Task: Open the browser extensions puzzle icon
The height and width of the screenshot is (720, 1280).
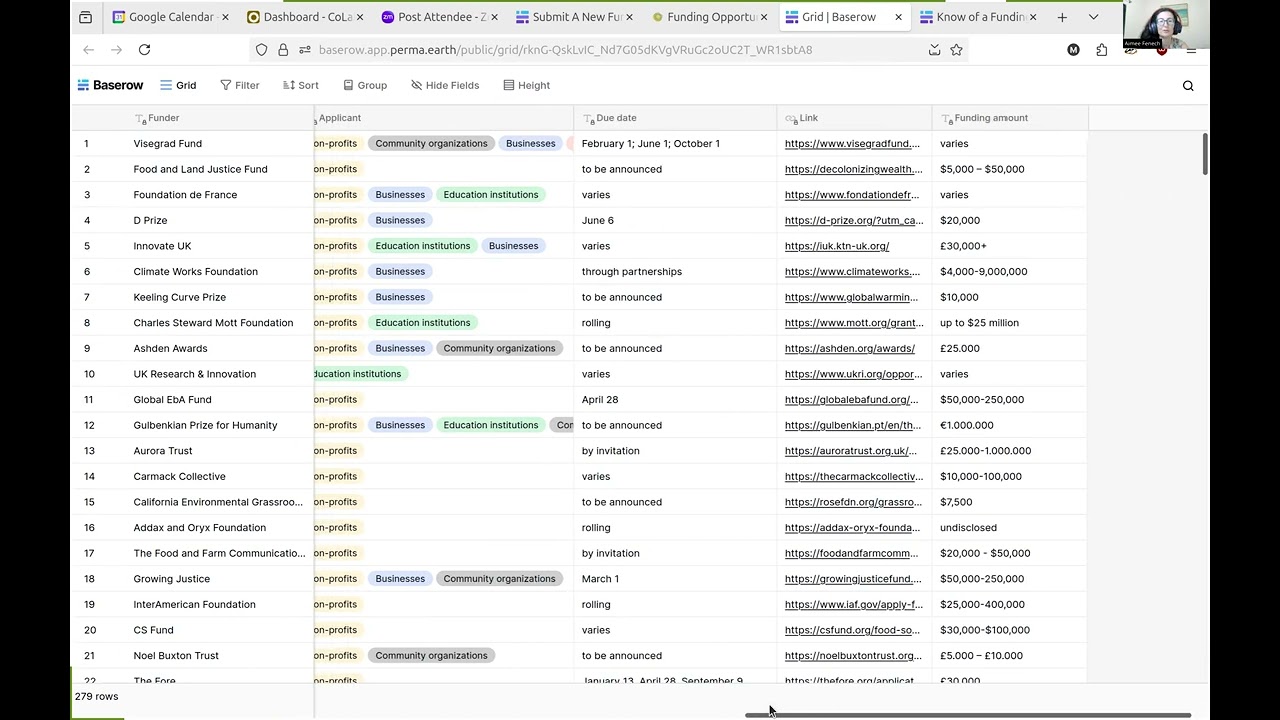Action: tap(1102, 49)
